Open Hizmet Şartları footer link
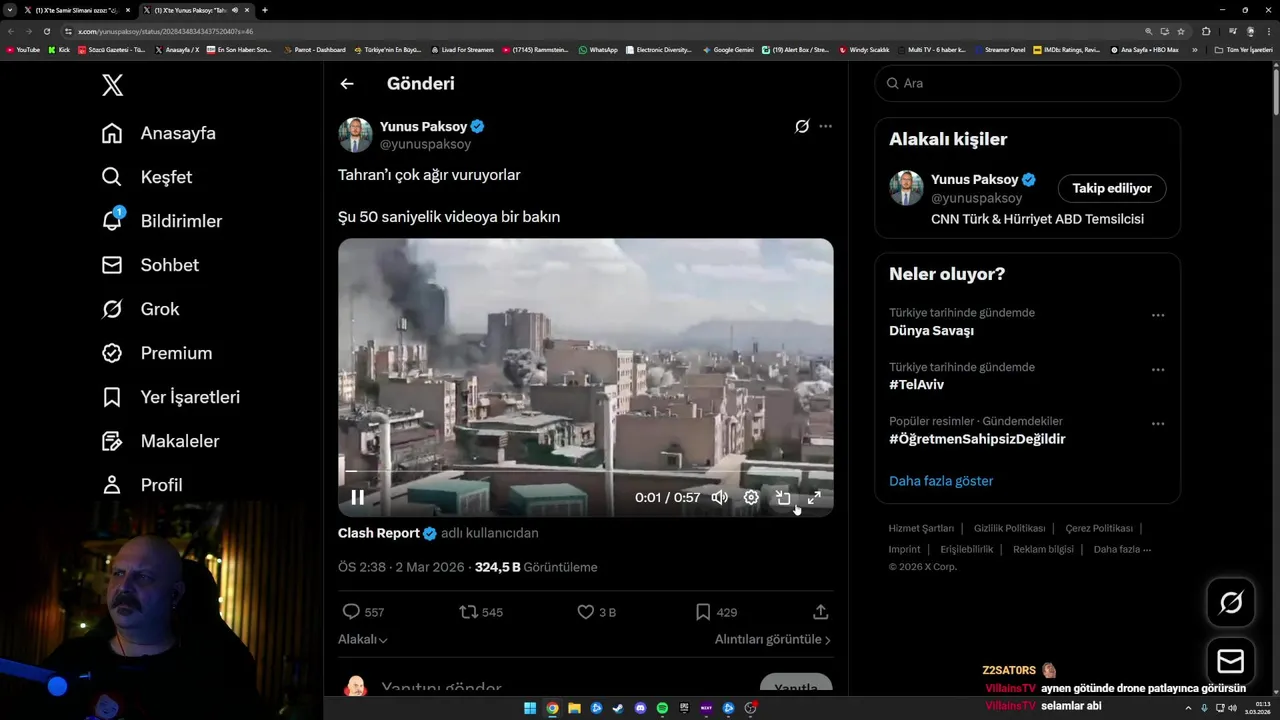The width and height of the screenshot is (1280, 720). [x=921, y=528]
